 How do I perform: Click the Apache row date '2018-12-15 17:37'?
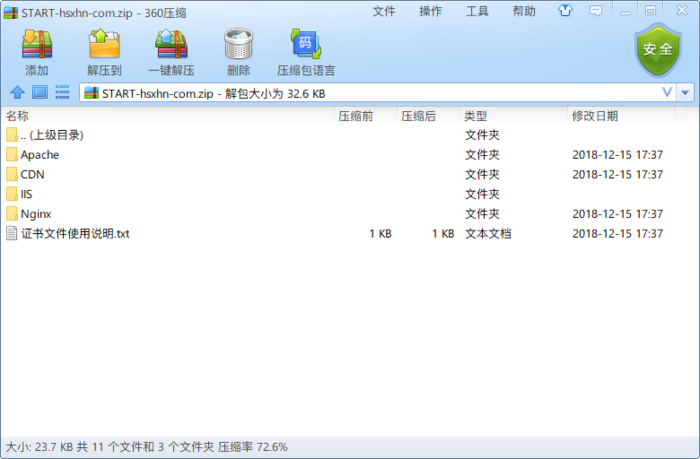617,155
